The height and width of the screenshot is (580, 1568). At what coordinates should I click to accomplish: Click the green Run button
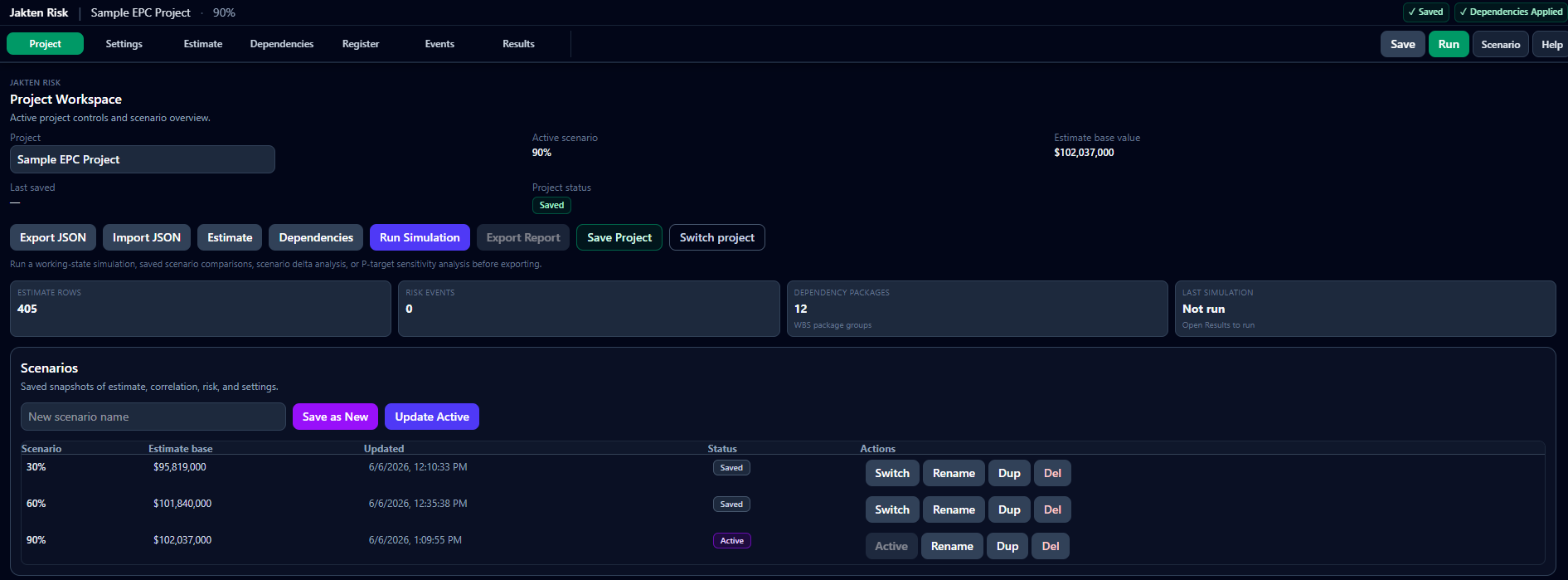[1449, 44]
